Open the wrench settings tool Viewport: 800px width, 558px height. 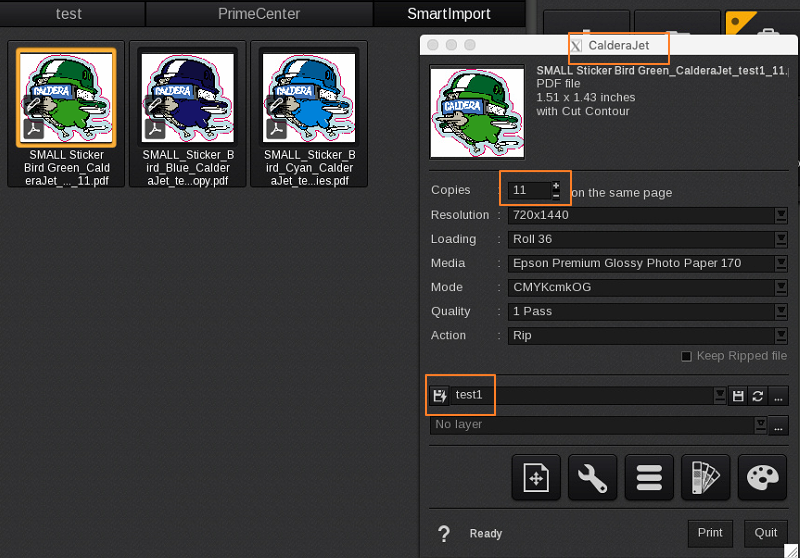point(593,478)
